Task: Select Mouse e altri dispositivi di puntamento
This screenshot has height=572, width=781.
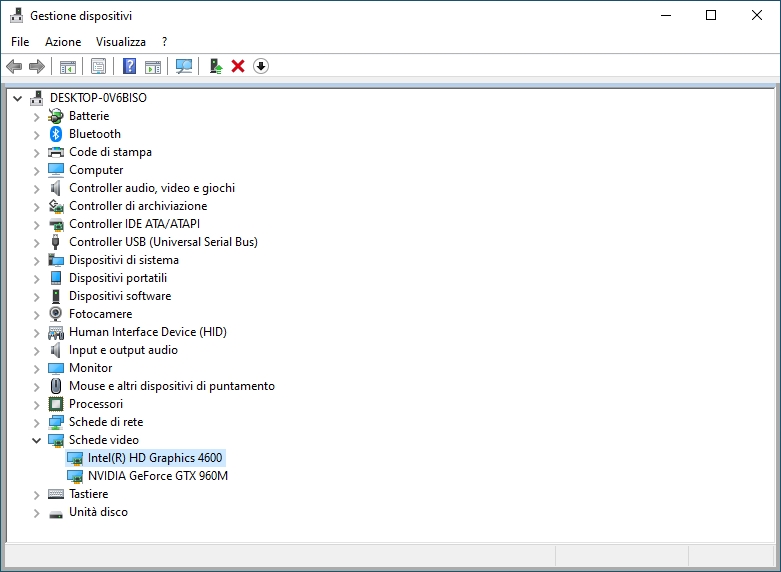Action: click(172, 386)
